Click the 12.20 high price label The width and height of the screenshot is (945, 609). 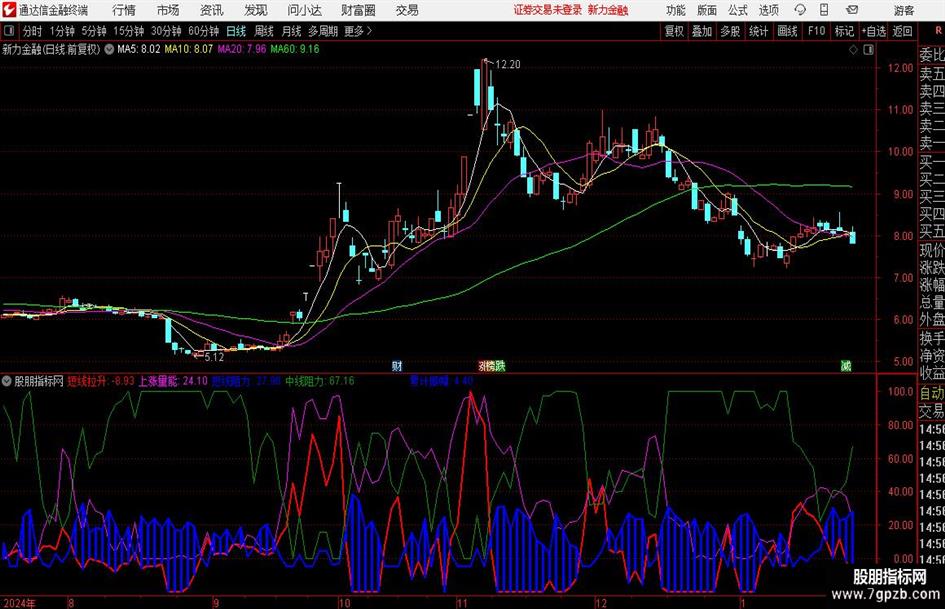tap(507, 65)
